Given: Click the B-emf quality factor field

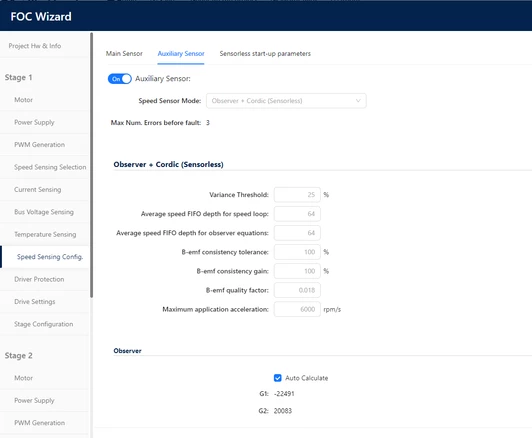Looking at the screenshot, I should pos(297,290).
